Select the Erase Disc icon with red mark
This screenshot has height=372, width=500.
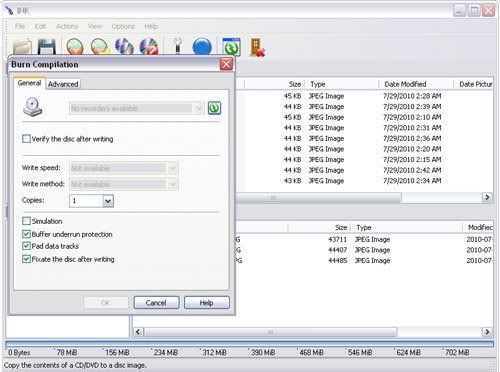click(149, 47)
